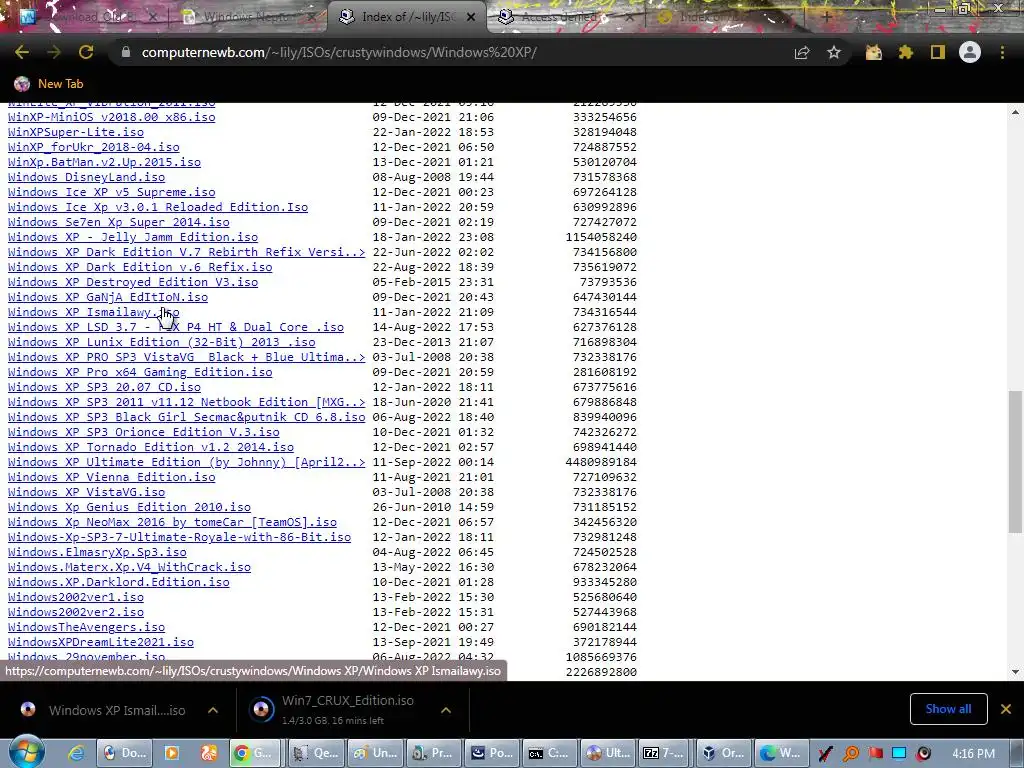The height and width of the screenshot is (768, 1024).
Task: Open WindowsTheAvengers.iso link
Action: pyautogui.click(x=86, y=628)
